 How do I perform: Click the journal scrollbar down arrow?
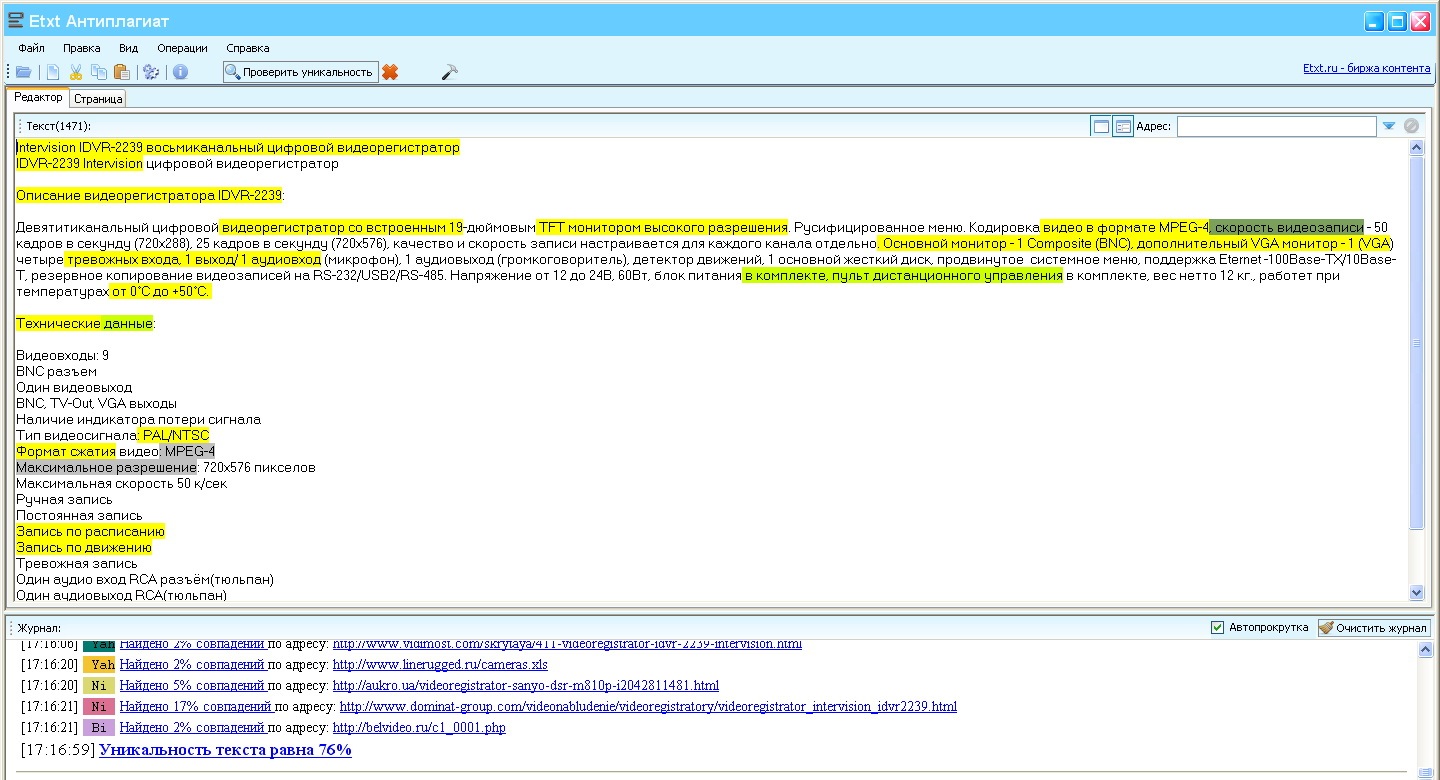(1426, 772)
